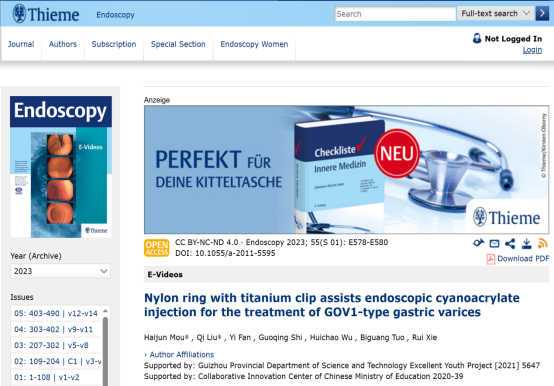The height and width of the screenshot is (386, 554).
Task: Open the Year (Archive) 2023 dropdown
Action: click(x=60, y=271)
